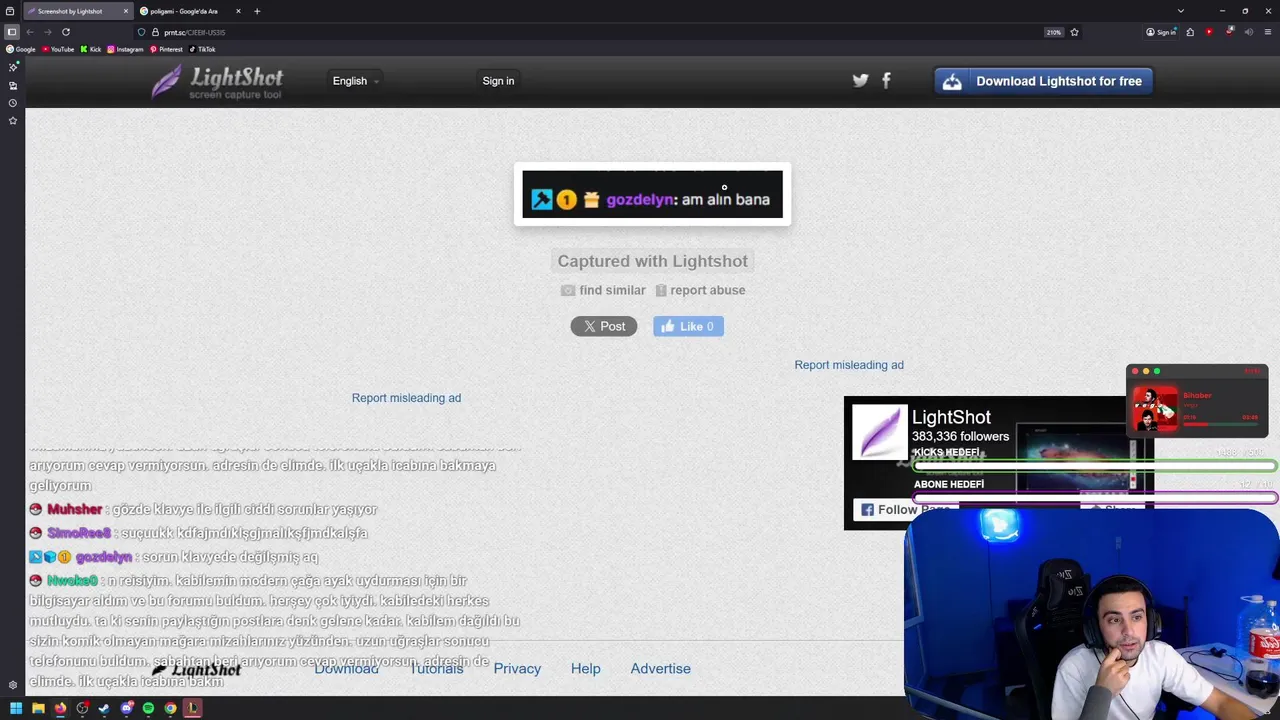Open Spotify from the taskbar
Viewport: 1280px width, 720px height.
(148, 708)
